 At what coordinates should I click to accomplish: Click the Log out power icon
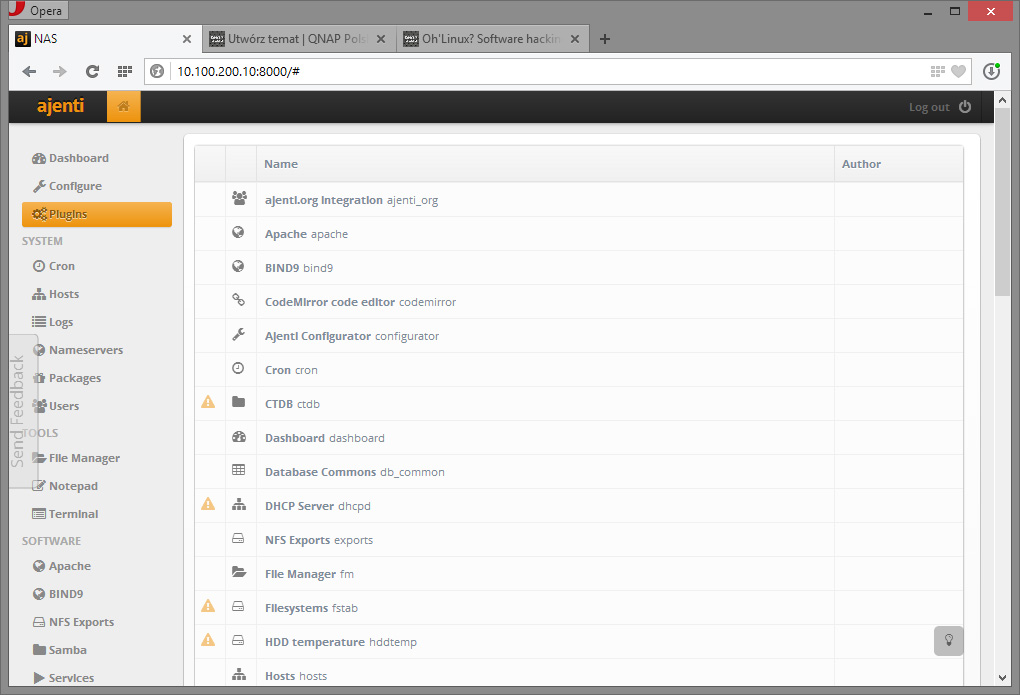[x=965, y=107]
